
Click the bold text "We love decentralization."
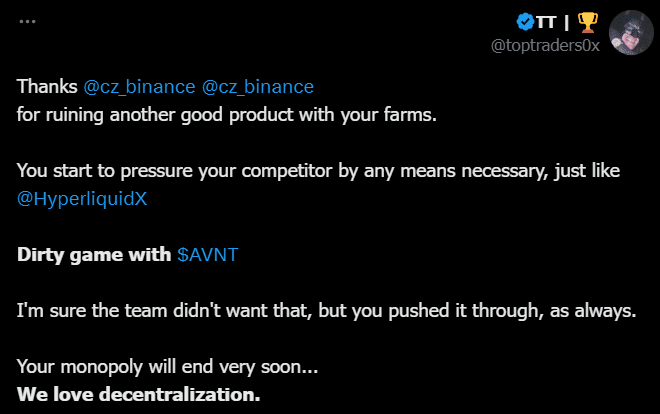(139, 393)
